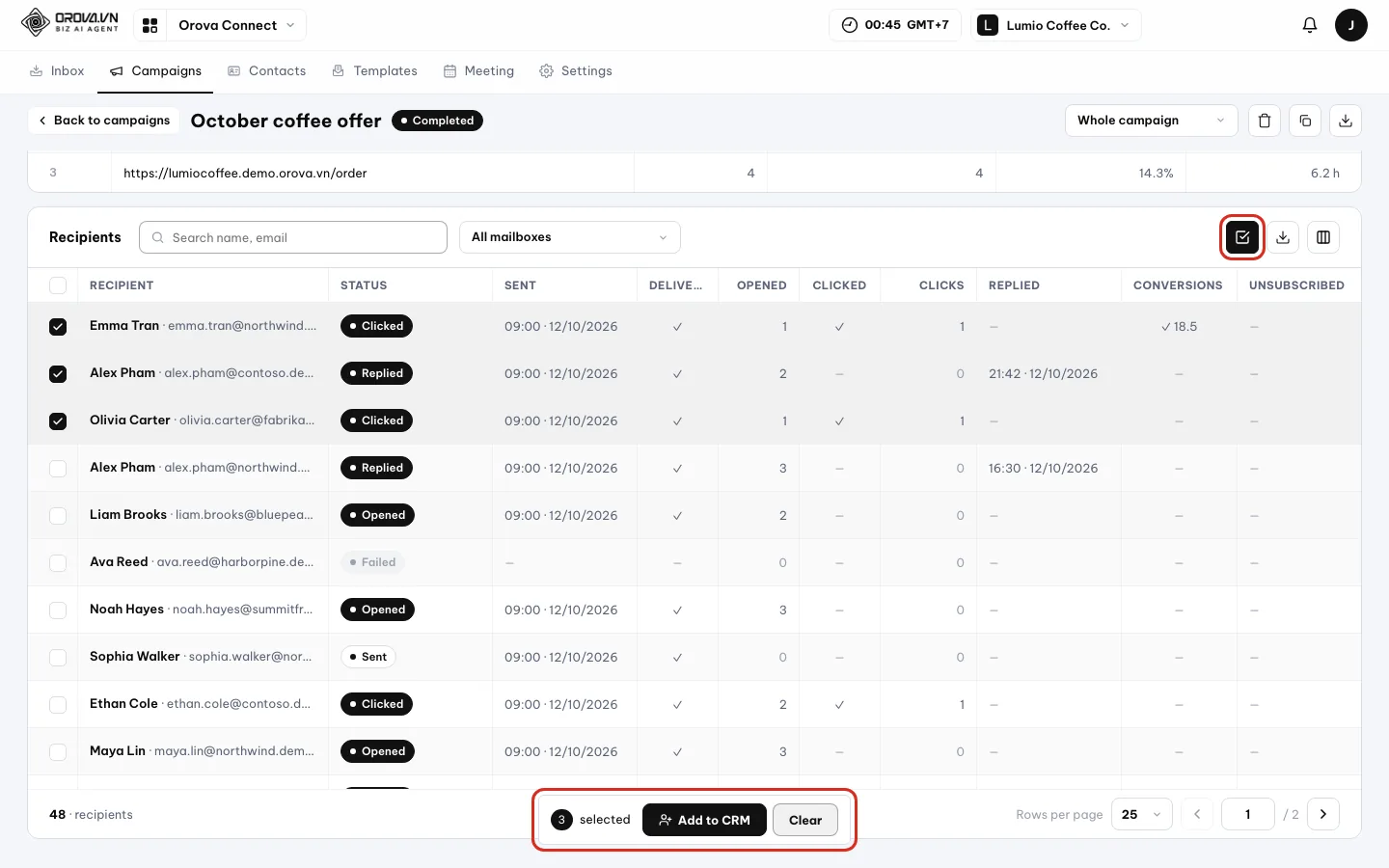Screen dimensions: 1389x868
Task: Download campaign report icon in header
Action: (x=1346, y=121)
